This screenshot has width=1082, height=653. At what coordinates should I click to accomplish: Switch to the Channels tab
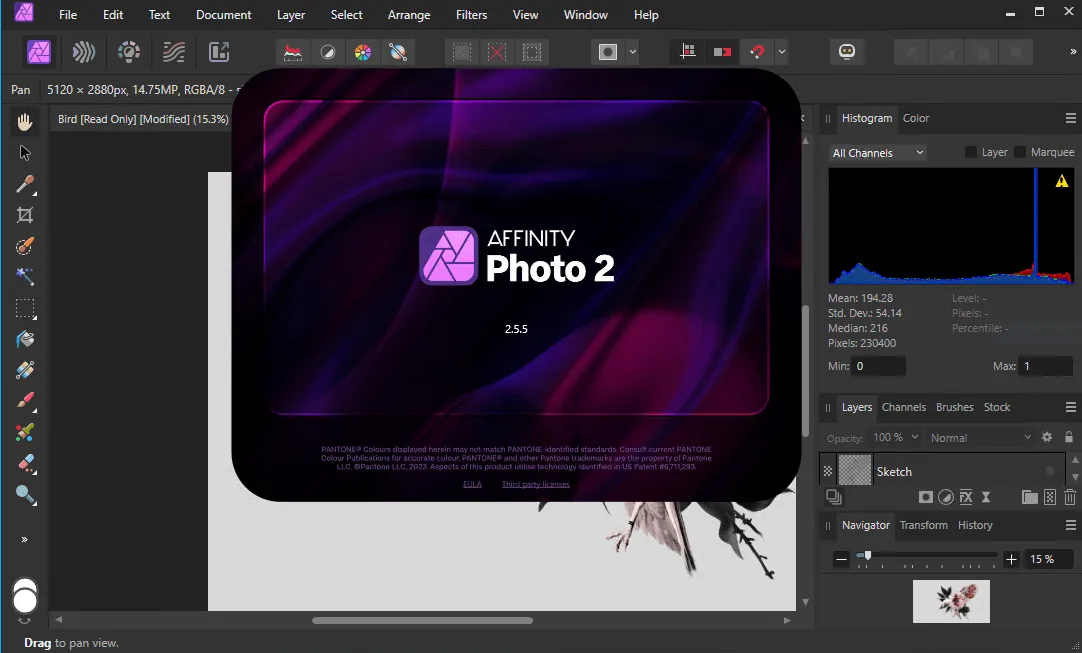click(903, 407)
